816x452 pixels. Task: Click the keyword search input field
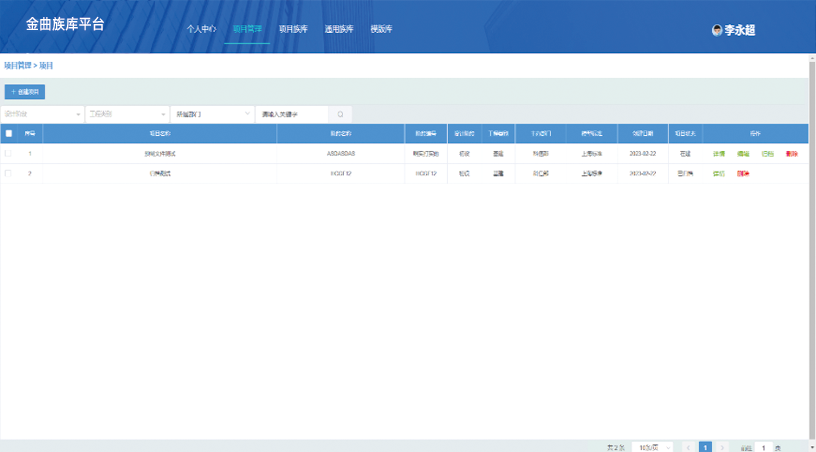(x=291, y=115)
